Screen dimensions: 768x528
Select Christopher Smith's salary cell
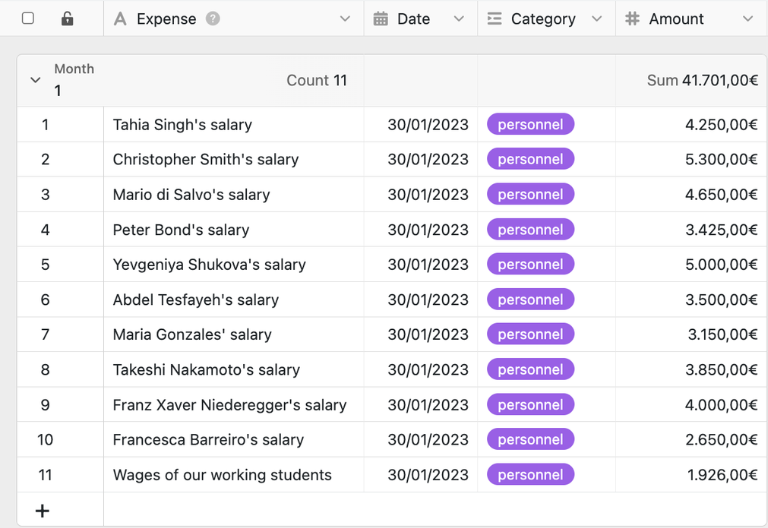[234, 159]
